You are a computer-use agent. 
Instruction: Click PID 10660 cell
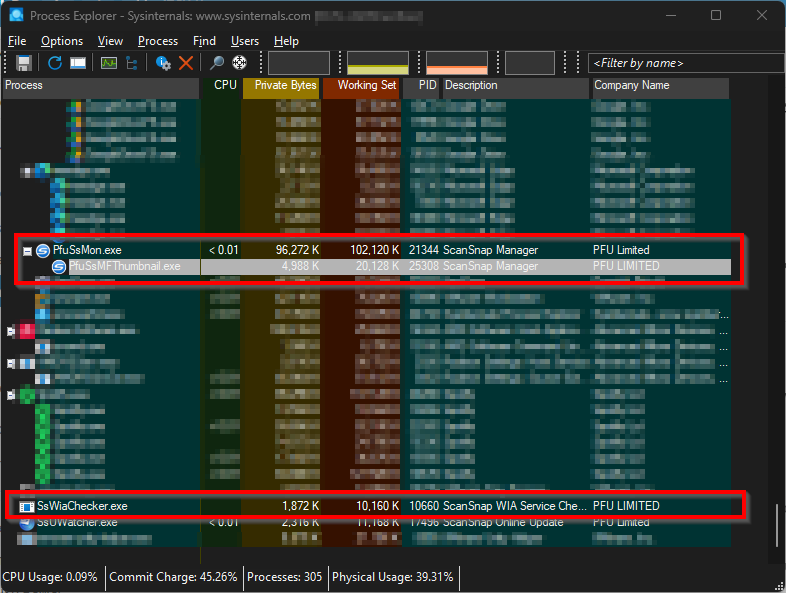point(424,506)
